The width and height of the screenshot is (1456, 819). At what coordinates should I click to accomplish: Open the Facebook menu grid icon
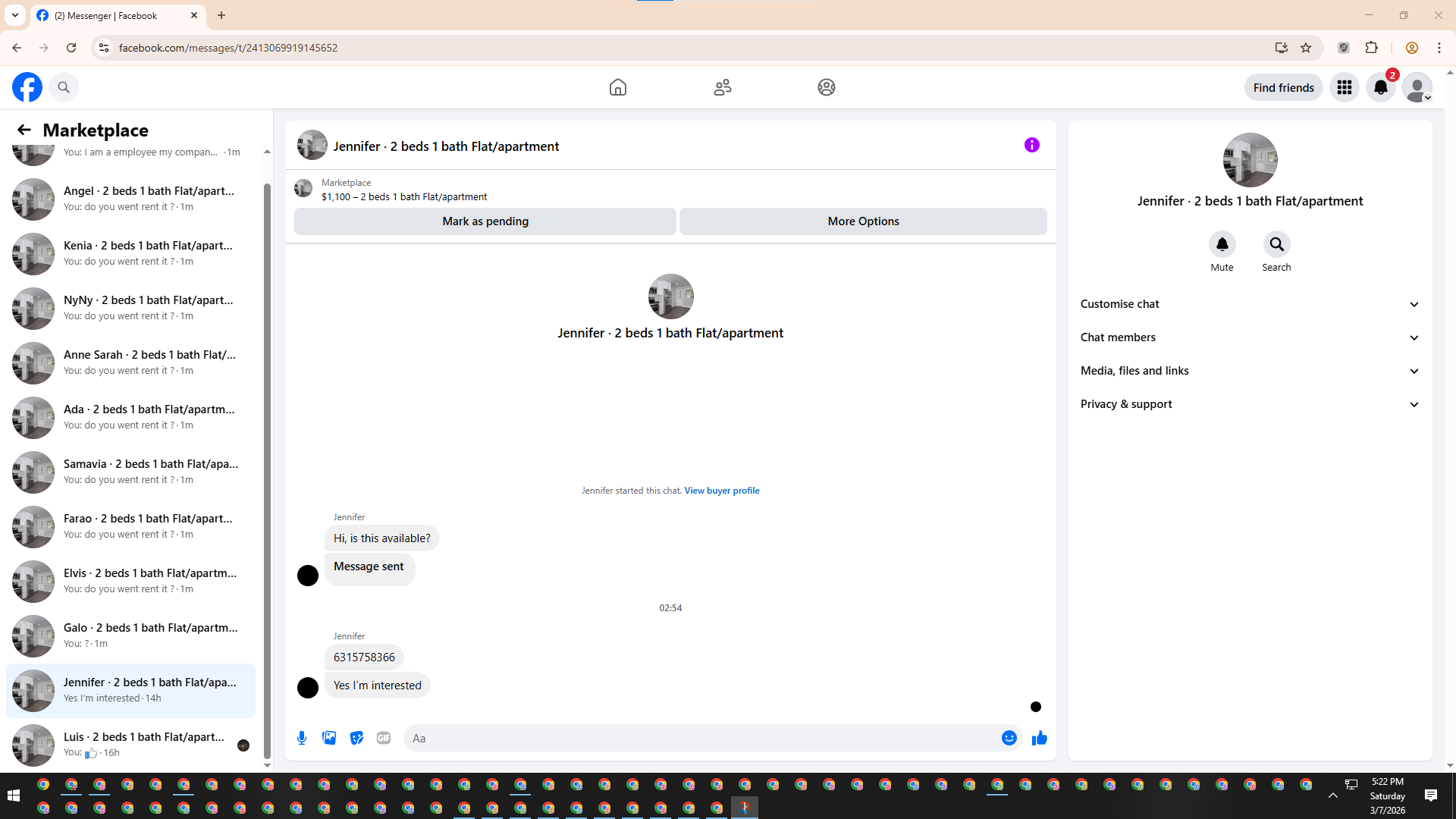[x=1345, y=87]
